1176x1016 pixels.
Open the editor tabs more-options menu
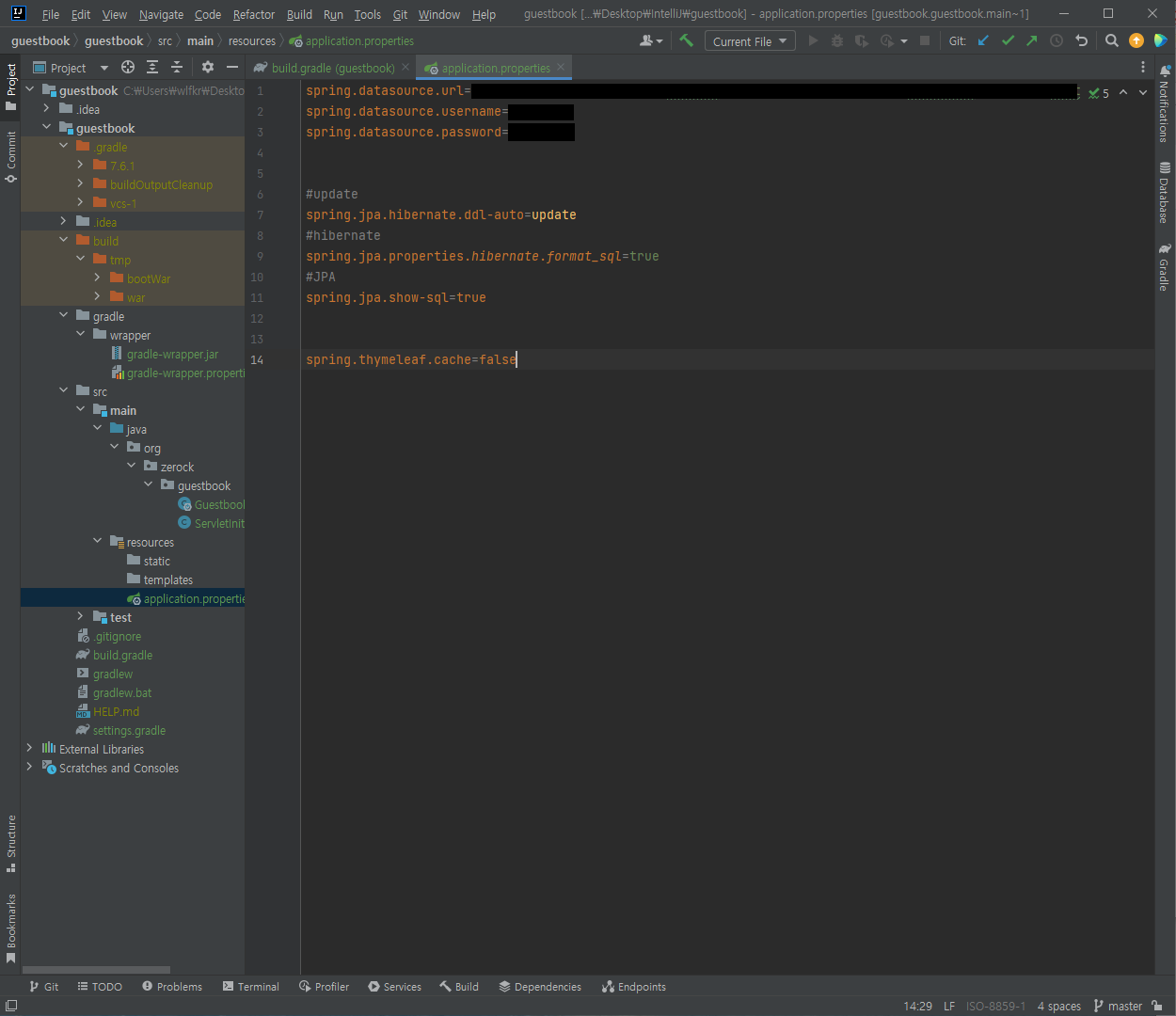click(x=1143, y=67)
